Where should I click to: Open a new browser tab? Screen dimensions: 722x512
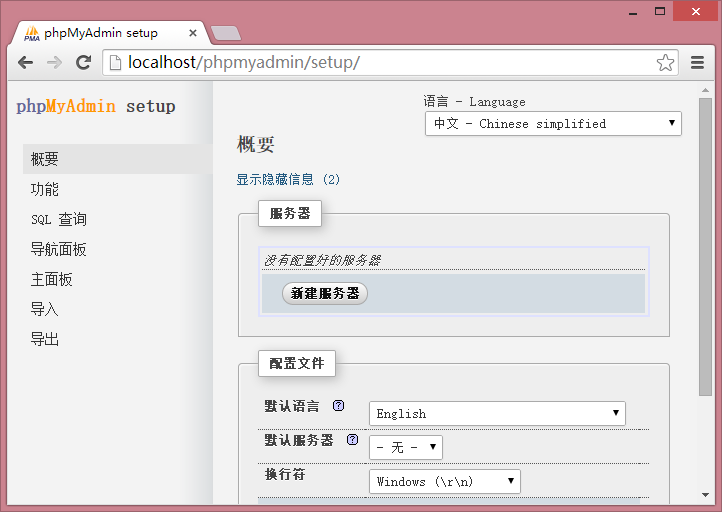pyautogui.click(x=226, y=33)
